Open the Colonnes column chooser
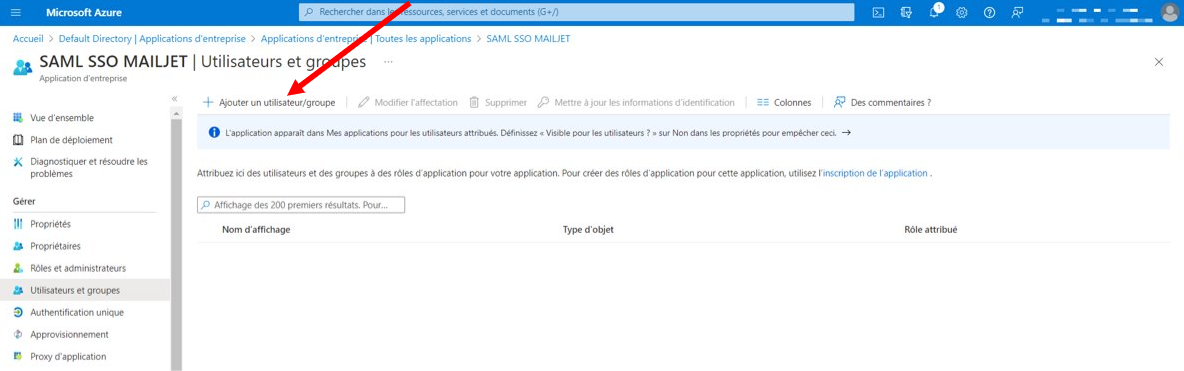This screenshot has height=371, width=1184. point(784,102)
